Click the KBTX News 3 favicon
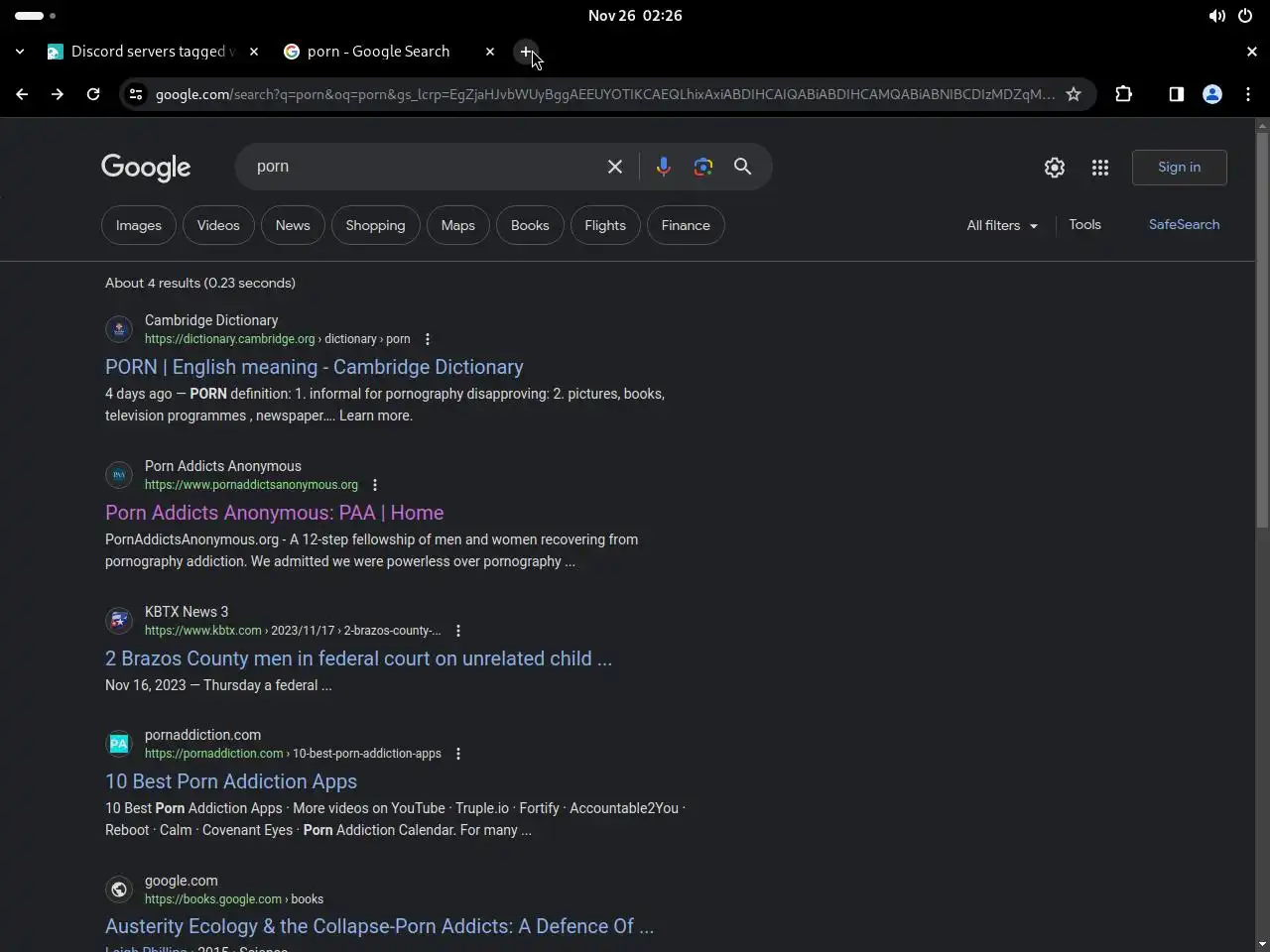1270x952 pixels. (x=119, y=621)
